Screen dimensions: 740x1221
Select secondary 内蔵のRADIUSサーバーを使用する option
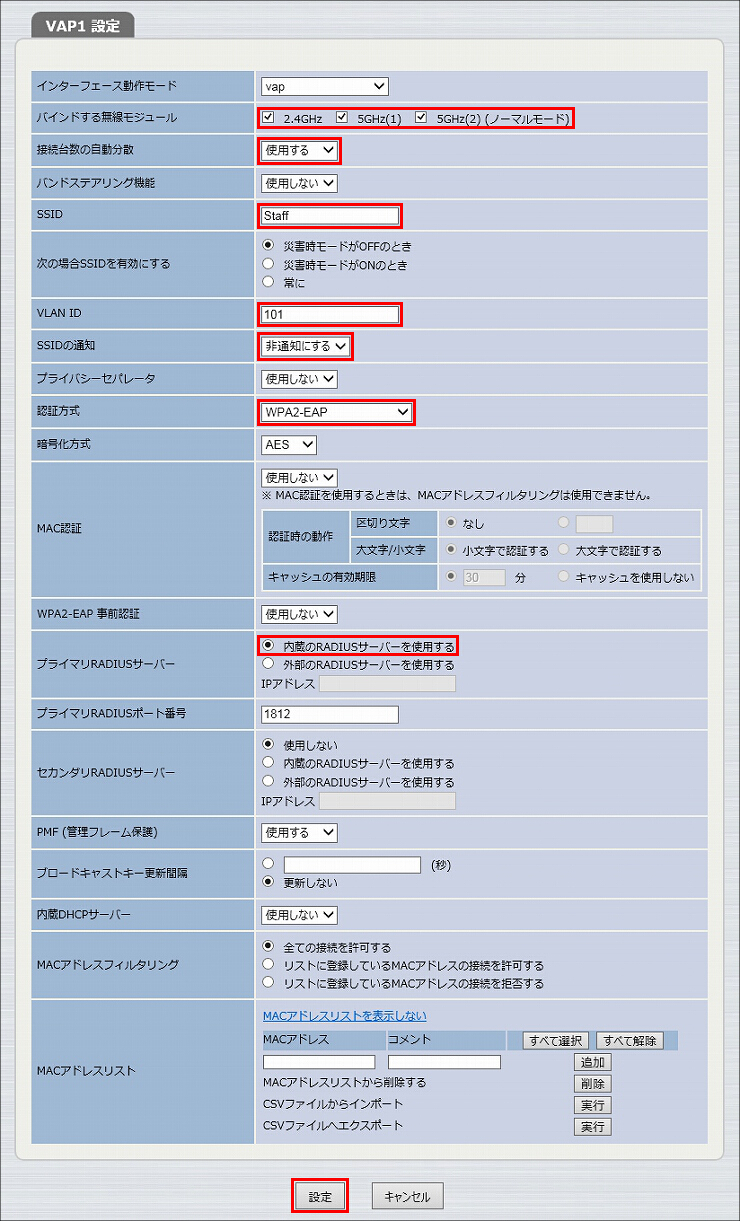268,763
